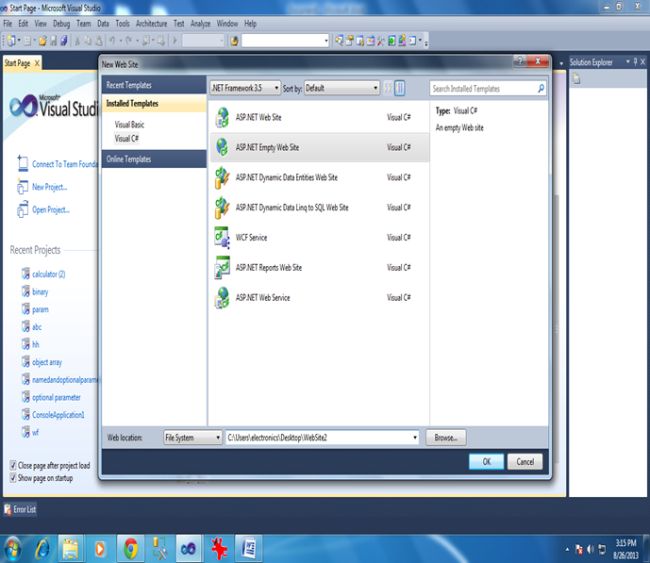Select the Dynamic Data Linq to SQL icon
Screen dimensions: 650x563
tap(222, 207)
